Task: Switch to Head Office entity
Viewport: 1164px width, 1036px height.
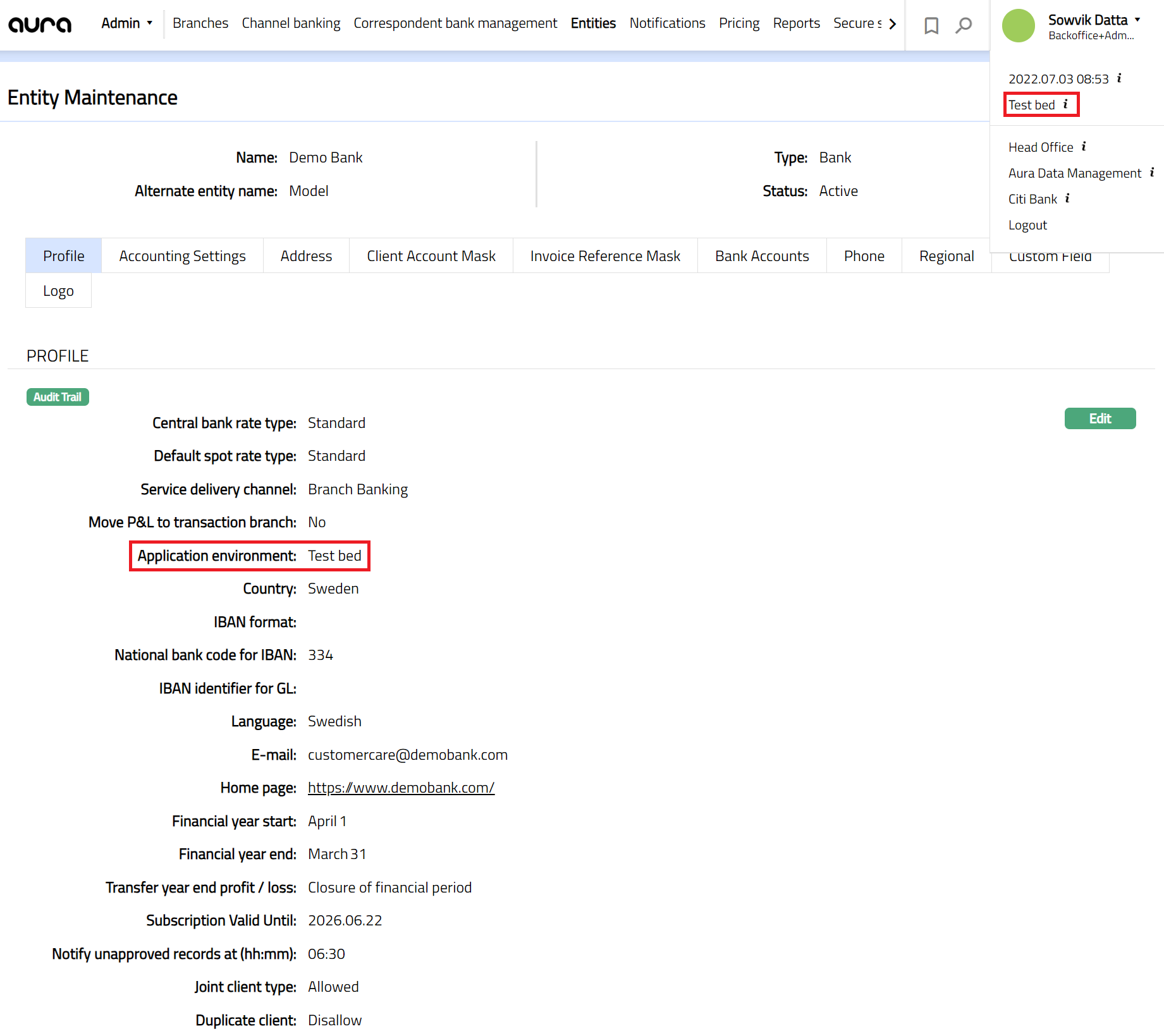Action: click(x=1041, y=147)
